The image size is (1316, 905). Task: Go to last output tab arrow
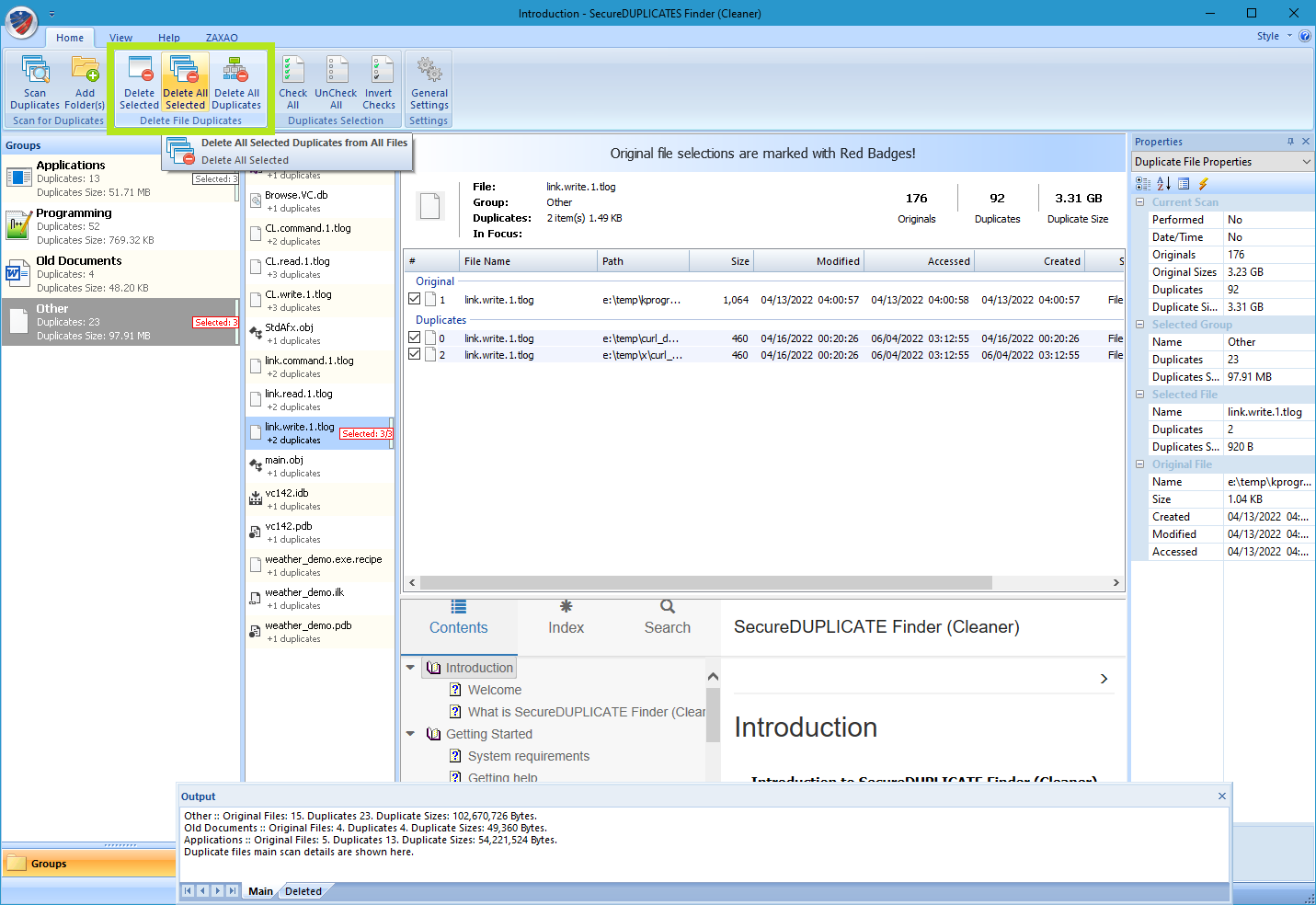point(233,890)
